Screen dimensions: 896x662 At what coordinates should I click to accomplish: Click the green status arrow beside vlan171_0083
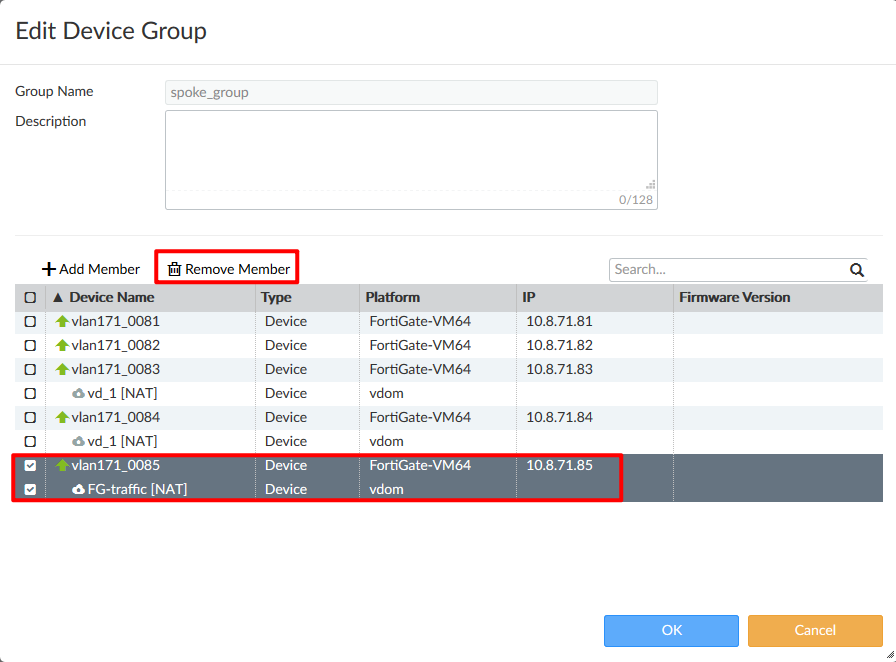tap(62, 369)
